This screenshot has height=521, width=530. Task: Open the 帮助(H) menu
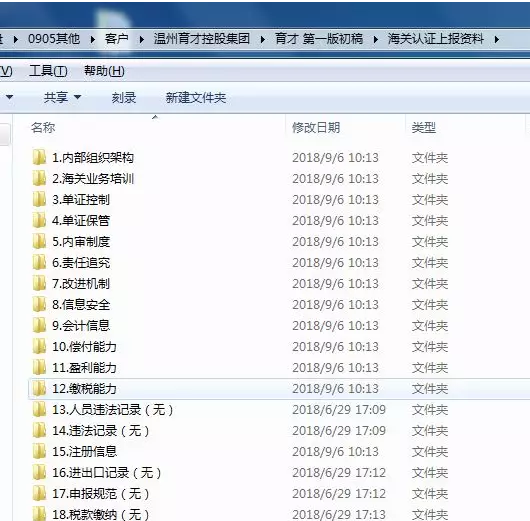[104, 71]
